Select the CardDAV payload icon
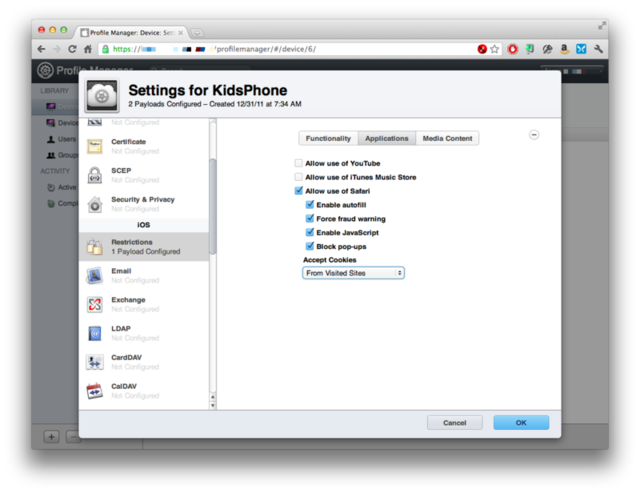 (x=95, y=362)
